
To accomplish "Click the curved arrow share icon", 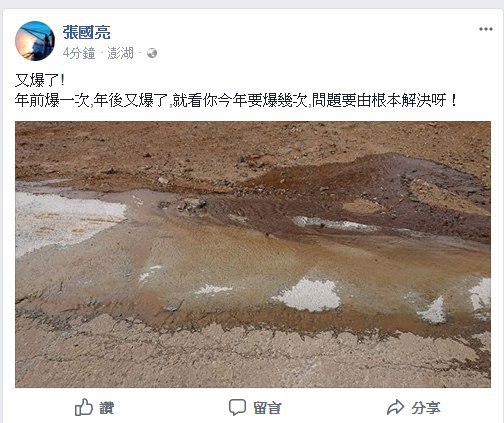I will [395, 407].
